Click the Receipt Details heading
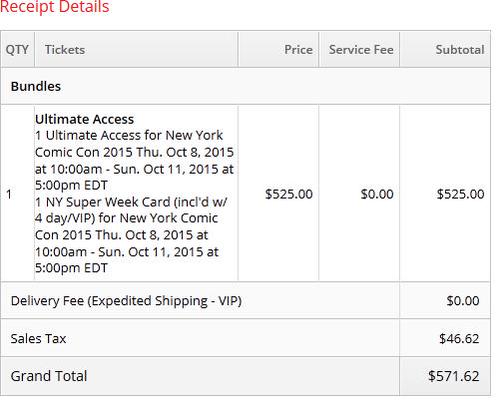This screenshot has width=501, height=407. (x=55, y=6)
